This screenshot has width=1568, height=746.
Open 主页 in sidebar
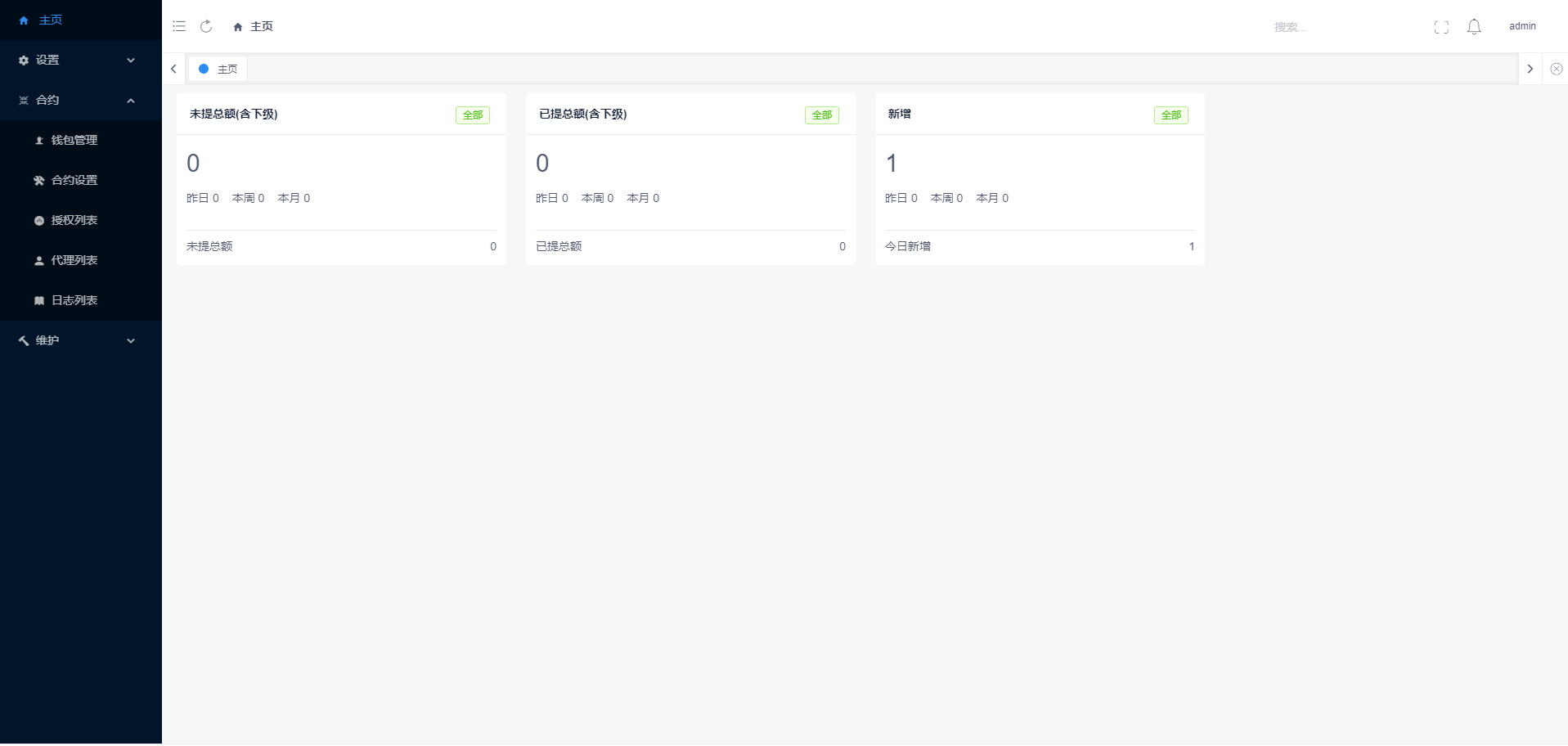coord(81,20)
